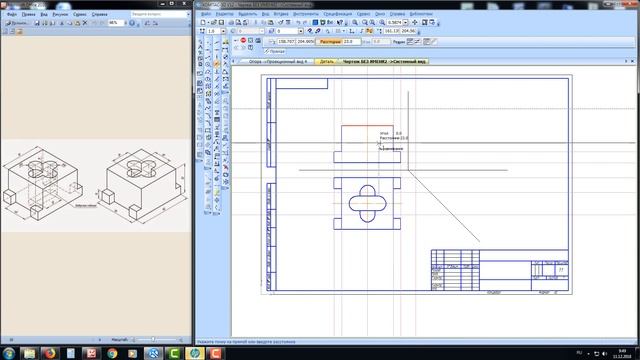Click the Расстояние button on property bar
This screenshot has height=360, width=640.
point(330,41)
